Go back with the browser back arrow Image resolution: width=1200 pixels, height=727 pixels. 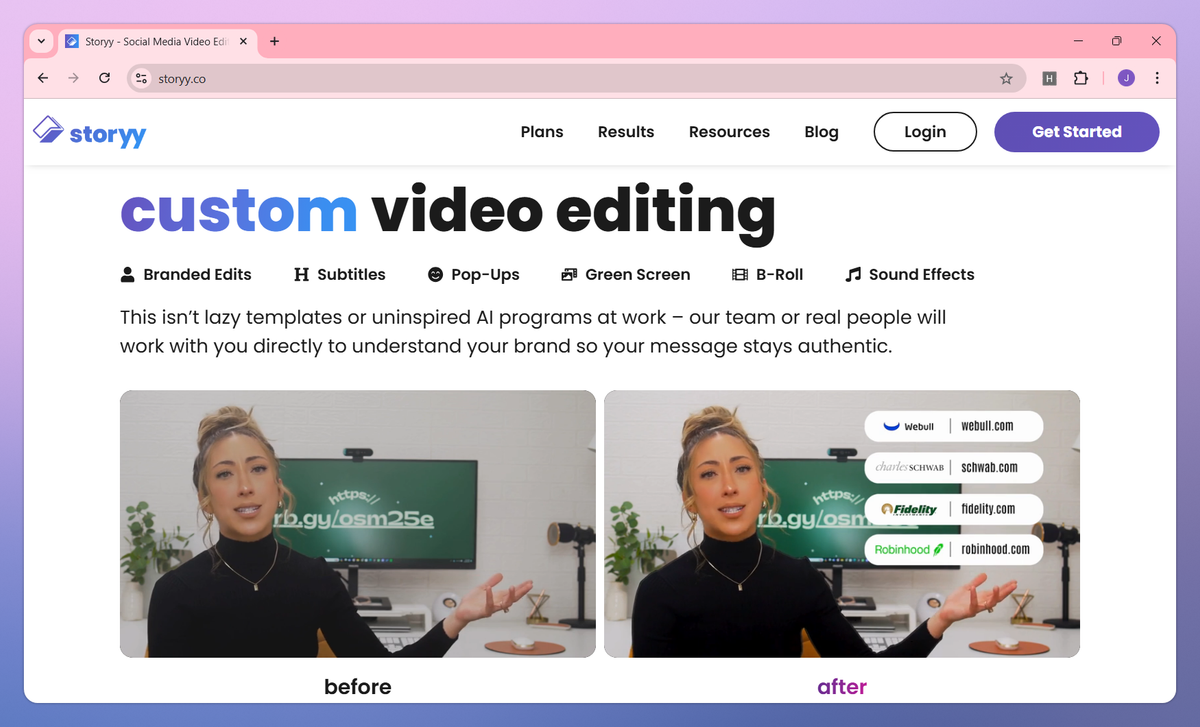tap(42, 78)
